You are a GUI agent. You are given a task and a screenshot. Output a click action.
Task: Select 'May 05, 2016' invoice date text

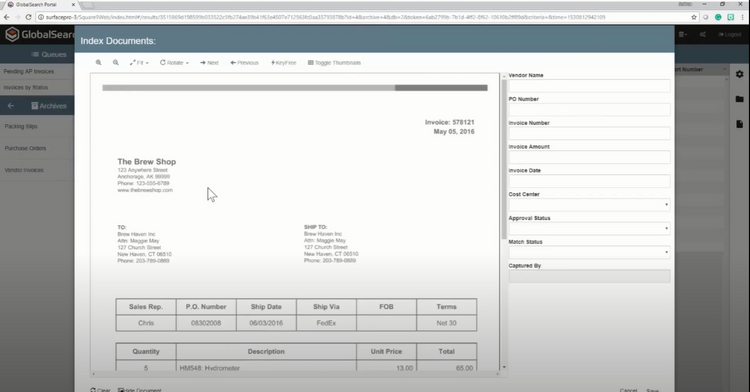pyautogui.click(x=454, y=131)
